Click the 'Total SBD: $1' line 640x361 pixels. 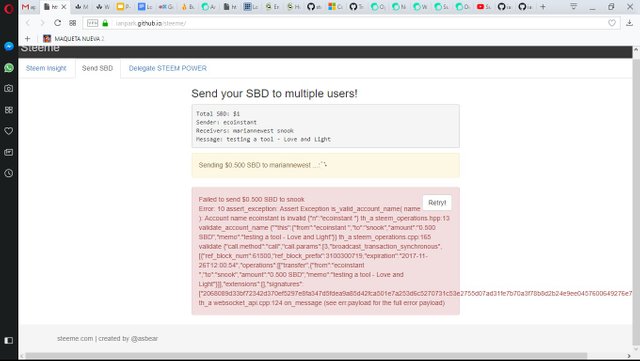[218, 114]
